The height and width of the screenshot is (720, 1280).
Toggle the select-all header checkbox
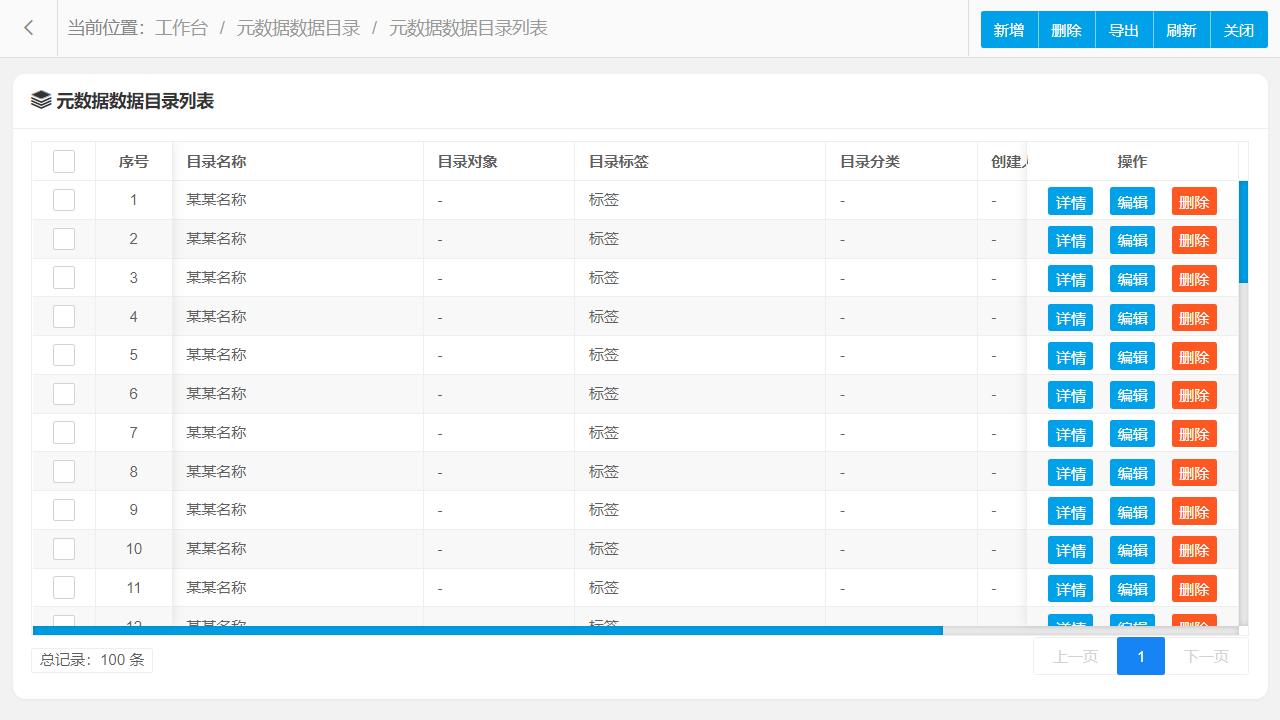click(64, 161)
